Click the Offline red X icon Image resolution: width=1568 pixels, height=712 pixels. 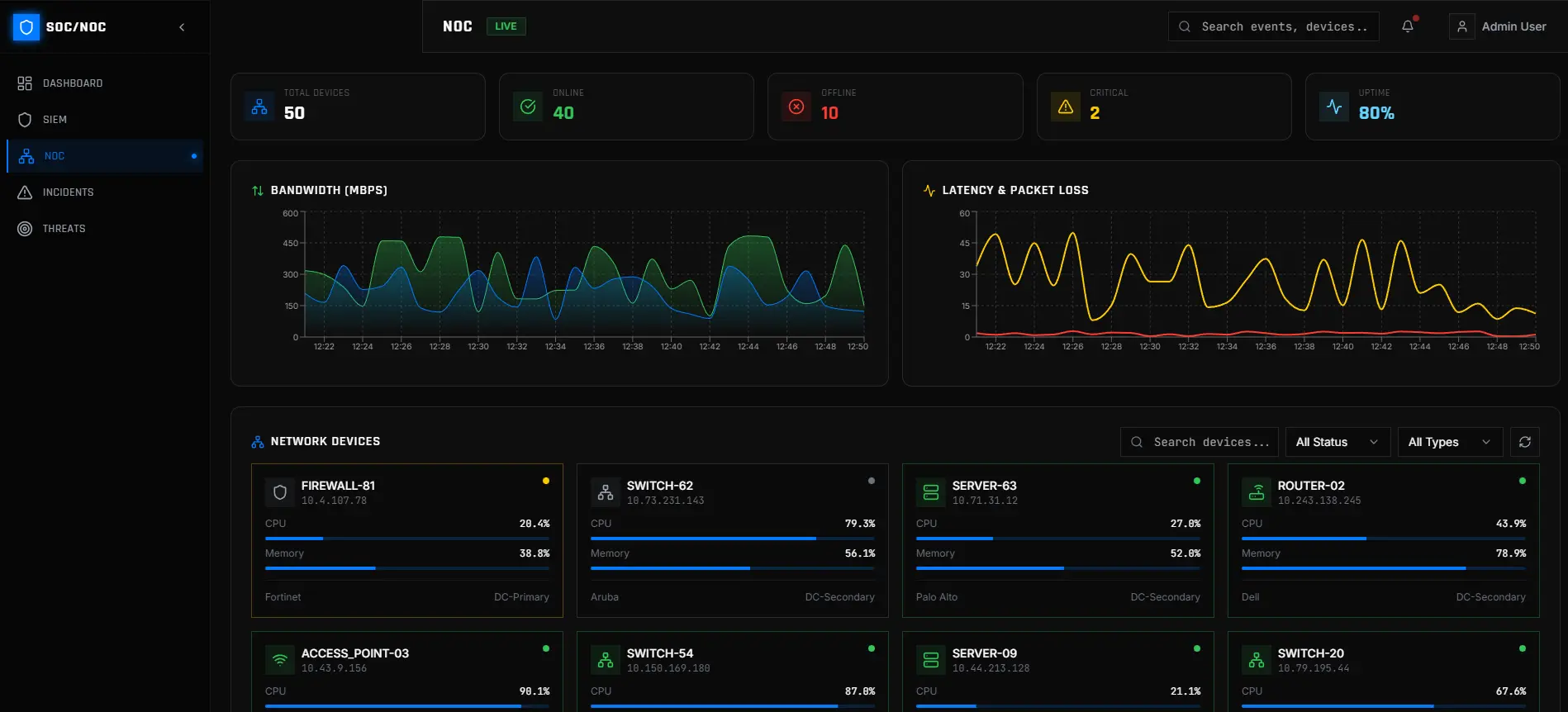796,107
